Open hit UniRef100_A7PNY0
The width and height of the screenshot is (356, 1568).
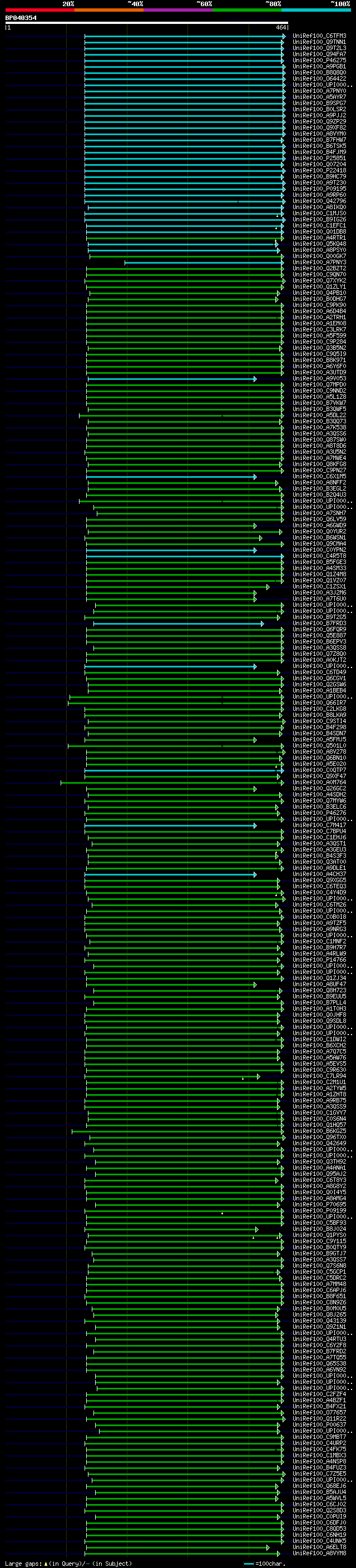(x=319, y=91)
